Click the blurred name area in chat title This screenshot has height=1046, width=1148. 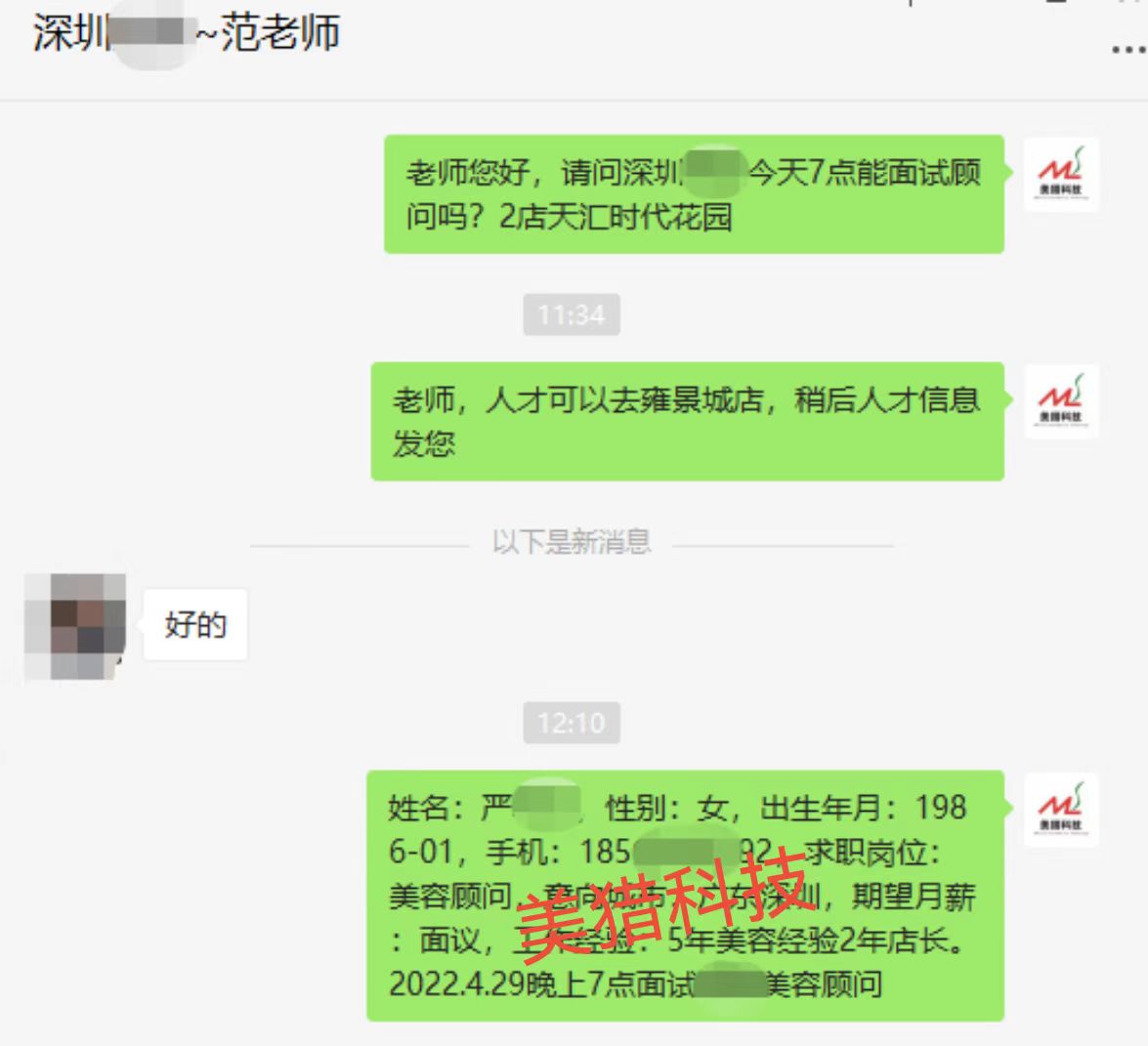(x=150, y=33)
